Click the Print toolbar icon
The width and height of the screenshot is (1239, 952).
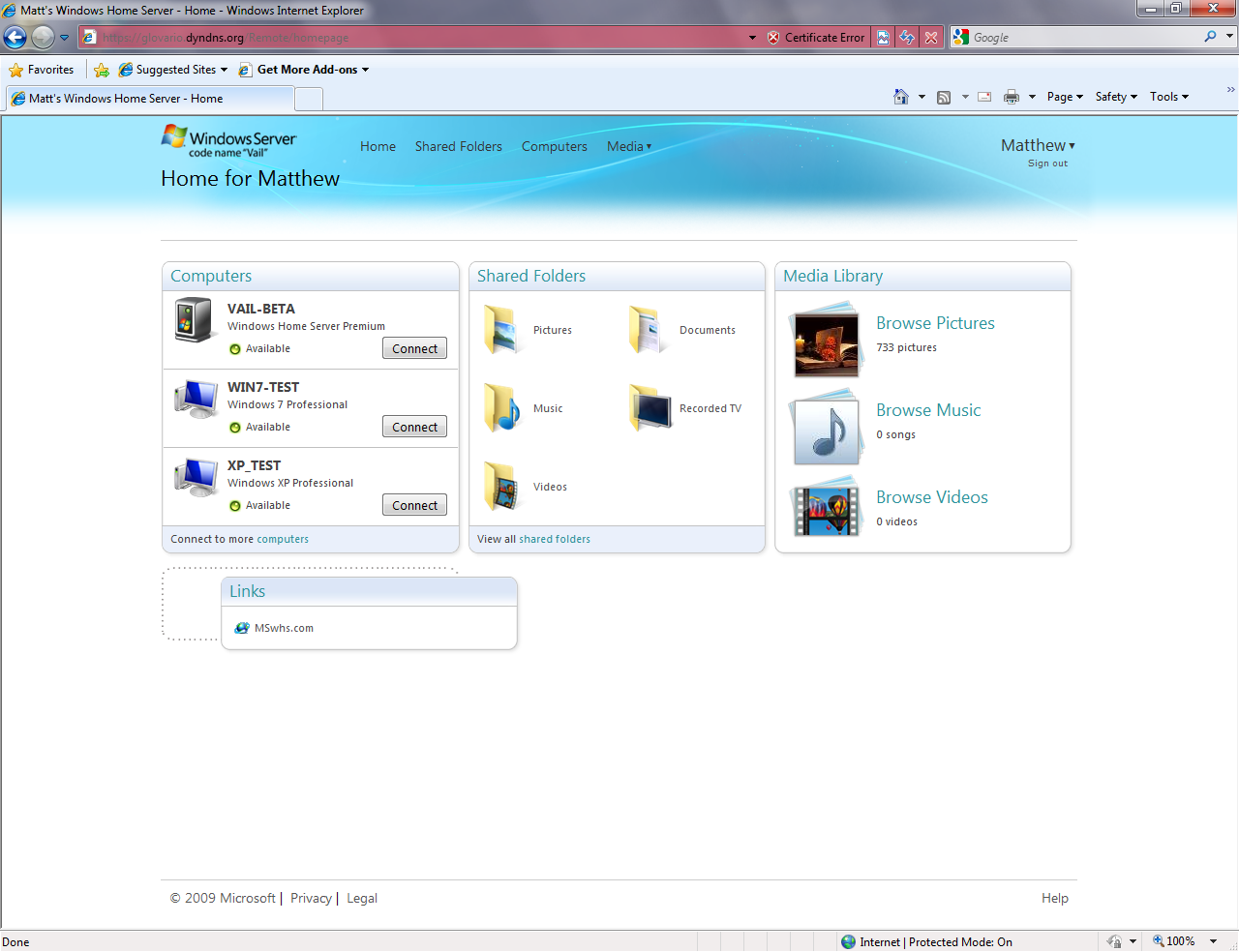point(1012,97)
